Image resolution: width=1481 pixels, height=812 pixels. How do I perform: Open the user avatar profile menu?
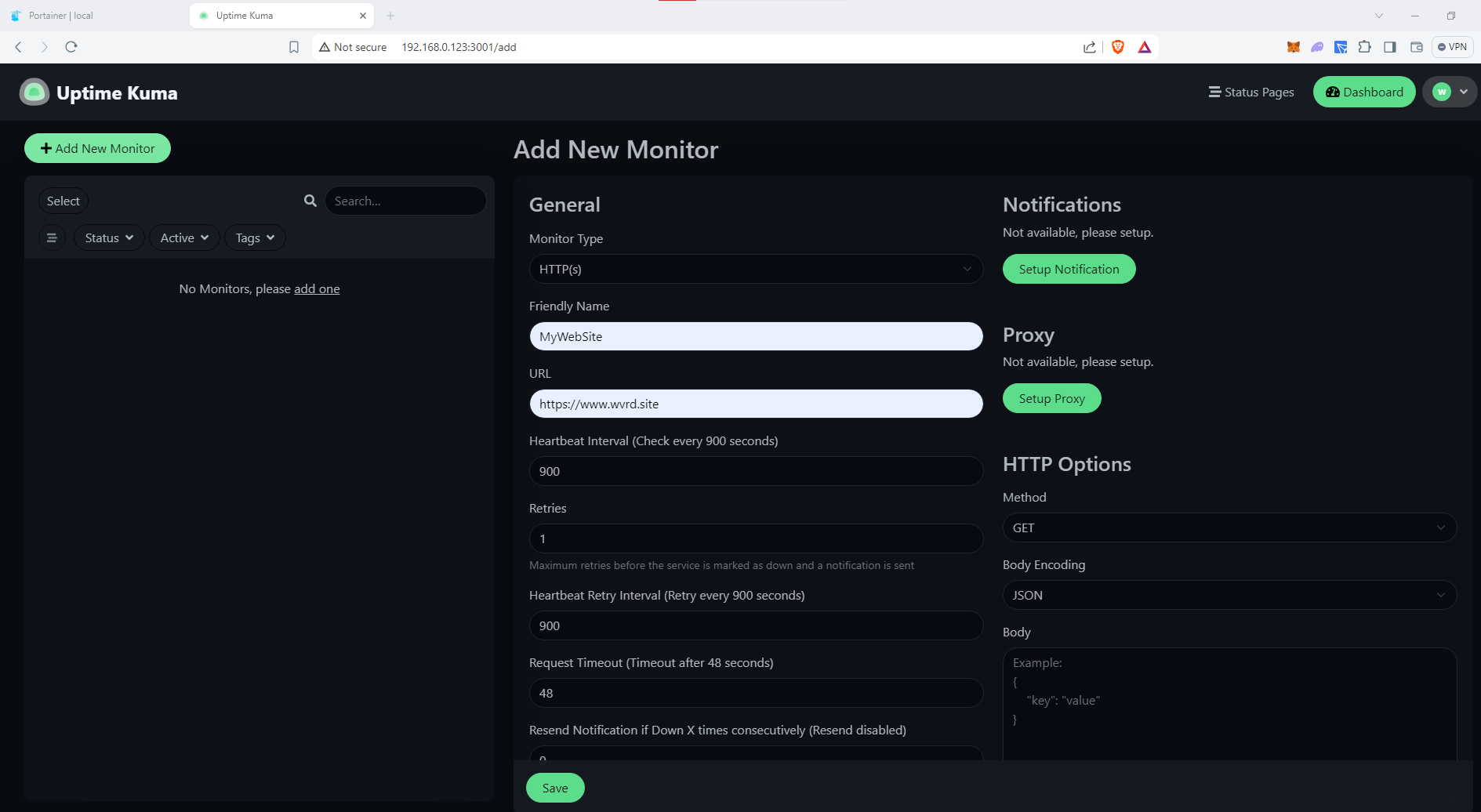tap(1450, 92)
